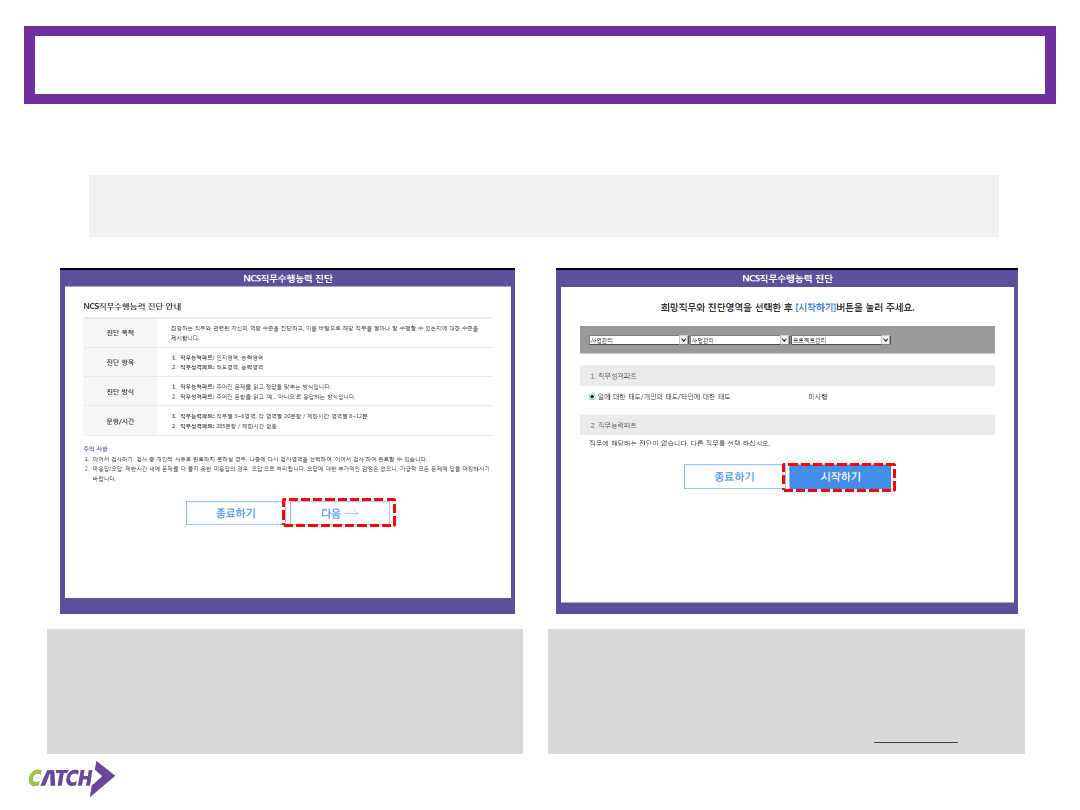Select the 진단 항목 row header
Viewport: 1080px width, 810px height.
tap(120, 361)
